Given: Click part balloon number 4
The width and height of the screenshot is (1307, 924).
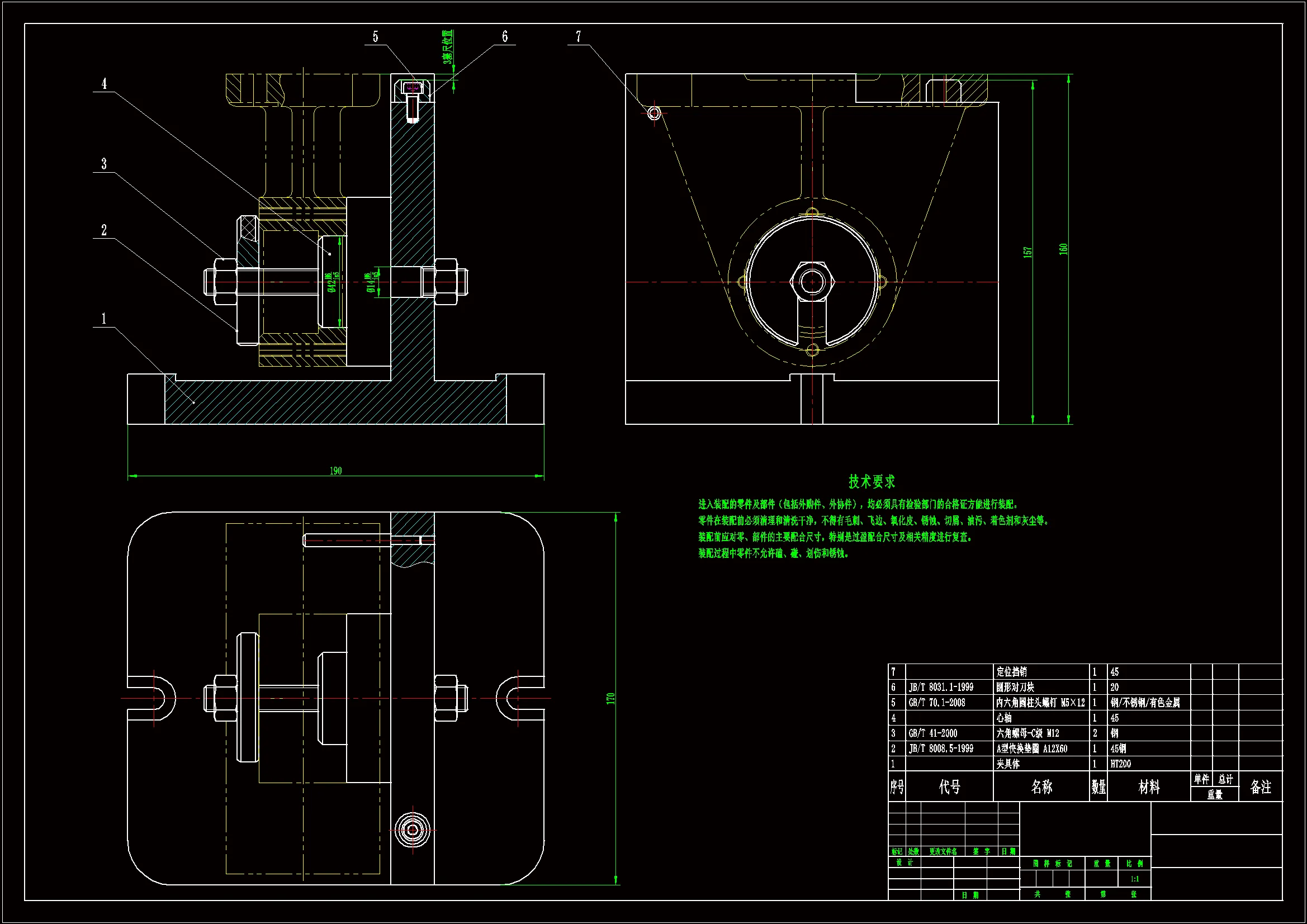Looking at the screenshot, I should point(104,84).
